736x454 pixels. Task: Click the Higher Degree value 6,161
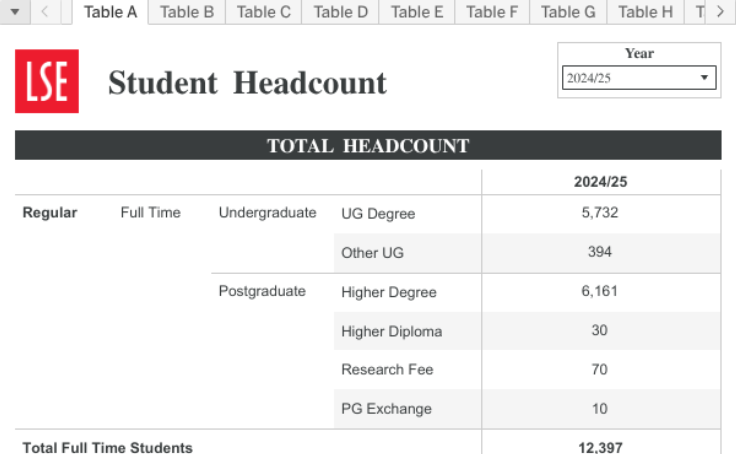pyautogui.click(x=600, y=292)
